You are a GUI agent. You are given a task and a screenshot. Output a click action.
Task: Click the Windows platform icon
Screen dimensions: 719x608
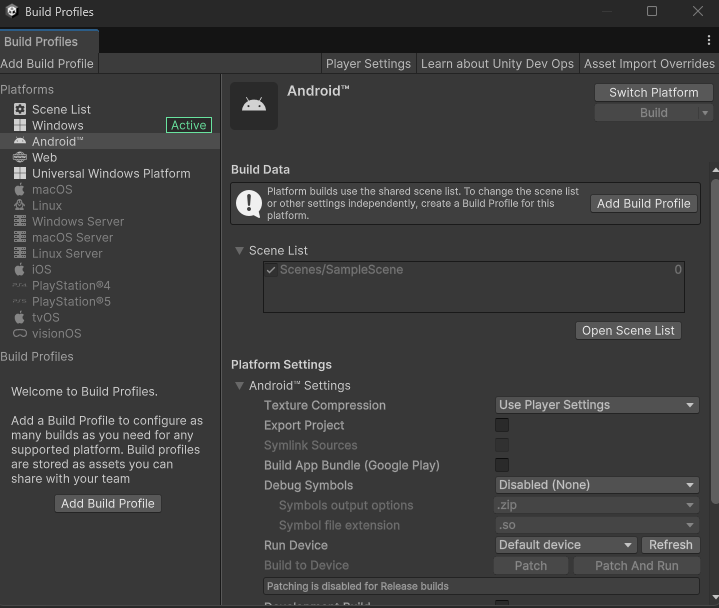[20, 125]
